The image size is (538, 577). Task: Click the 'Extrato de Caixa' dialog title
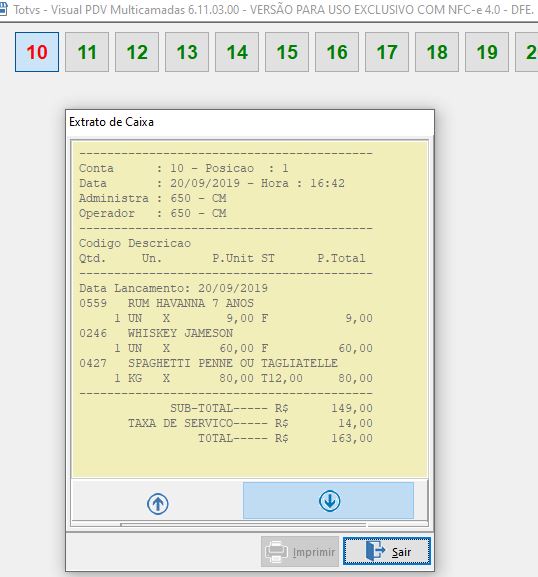coord(112,122)
